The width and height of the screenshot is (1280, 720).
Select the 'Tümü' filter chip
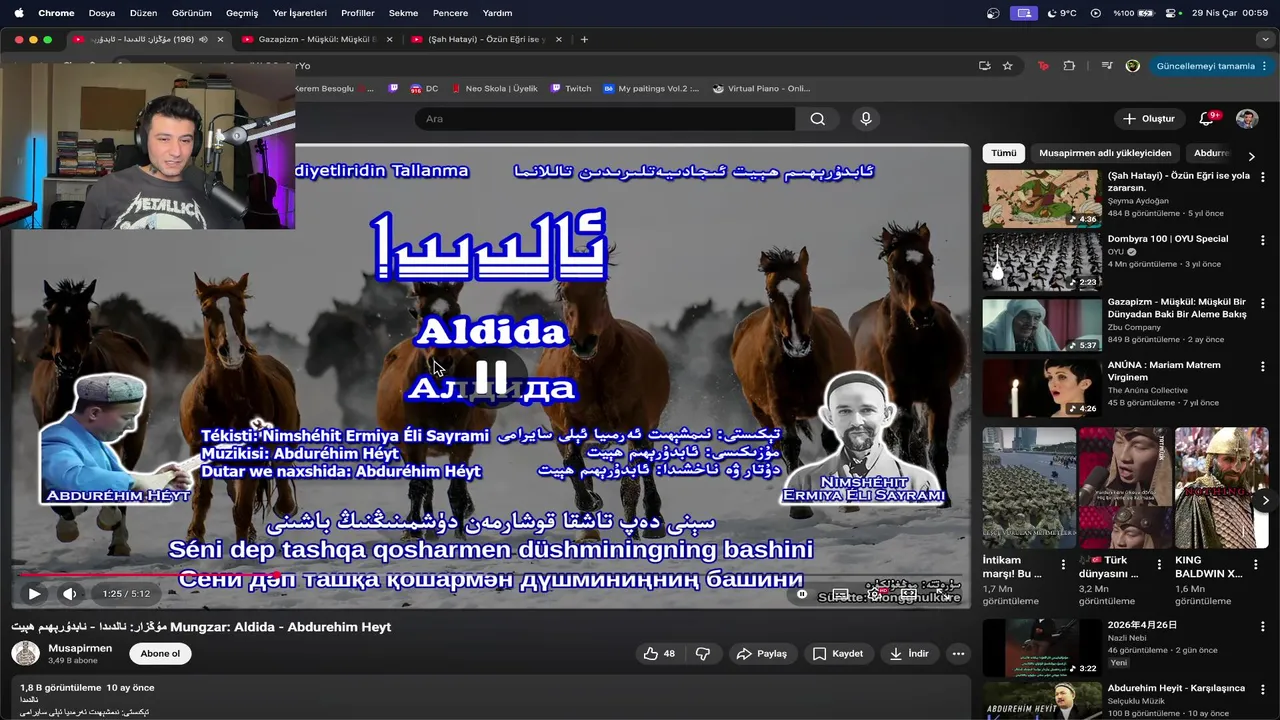1004,153
